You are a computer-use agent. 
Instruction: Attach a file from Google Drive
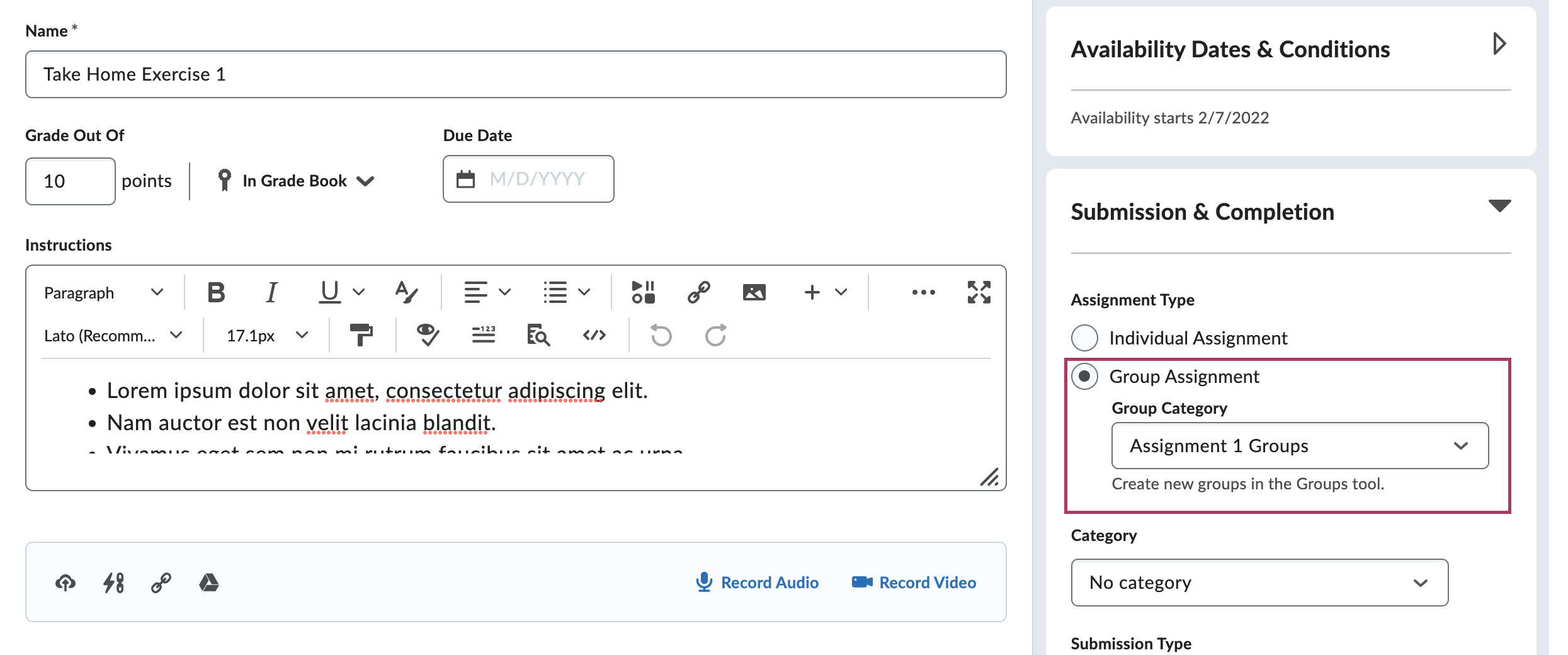click(x=209, y=583)
